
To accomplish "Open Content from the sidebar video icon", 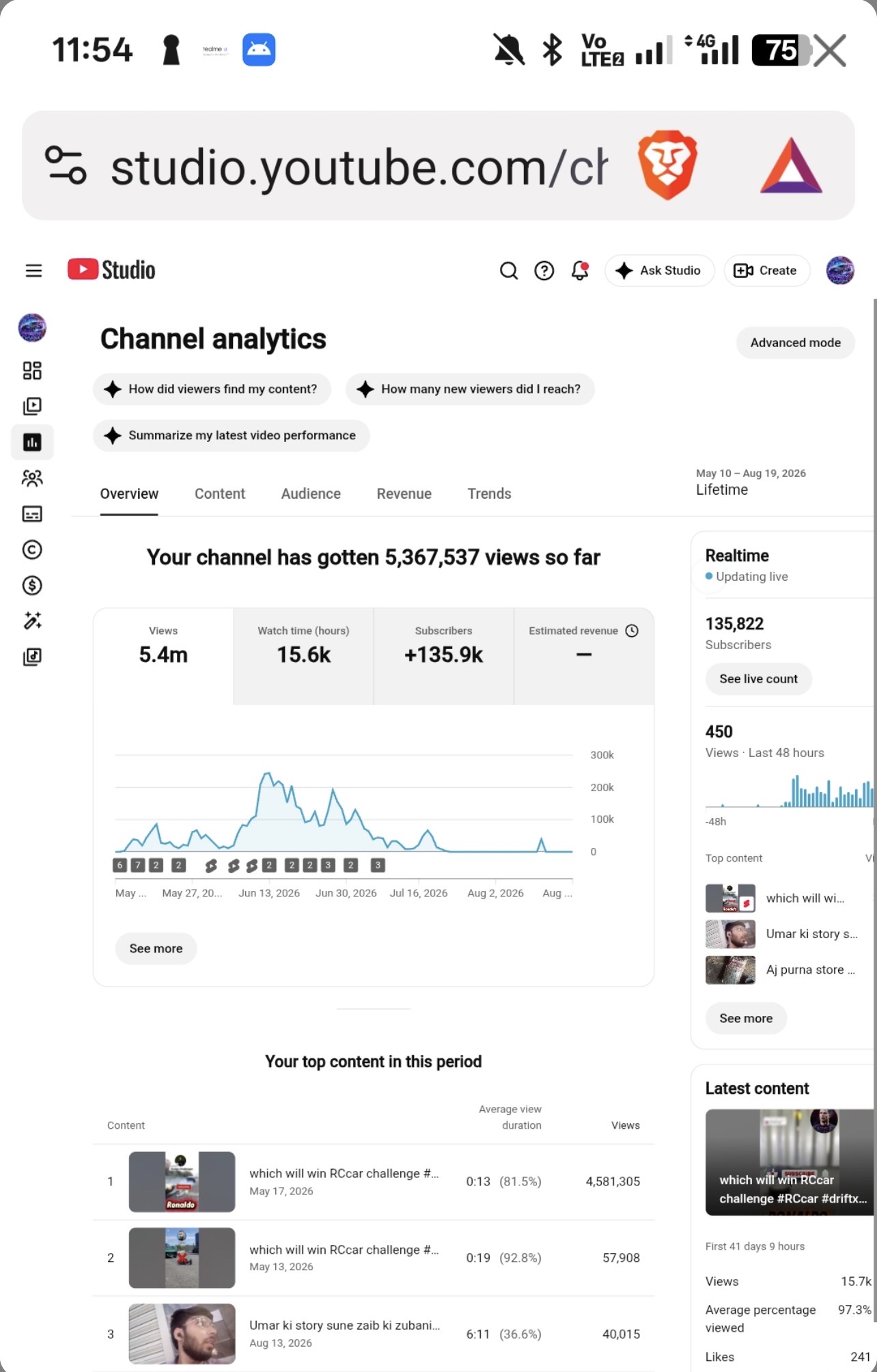I will point(32,407).
